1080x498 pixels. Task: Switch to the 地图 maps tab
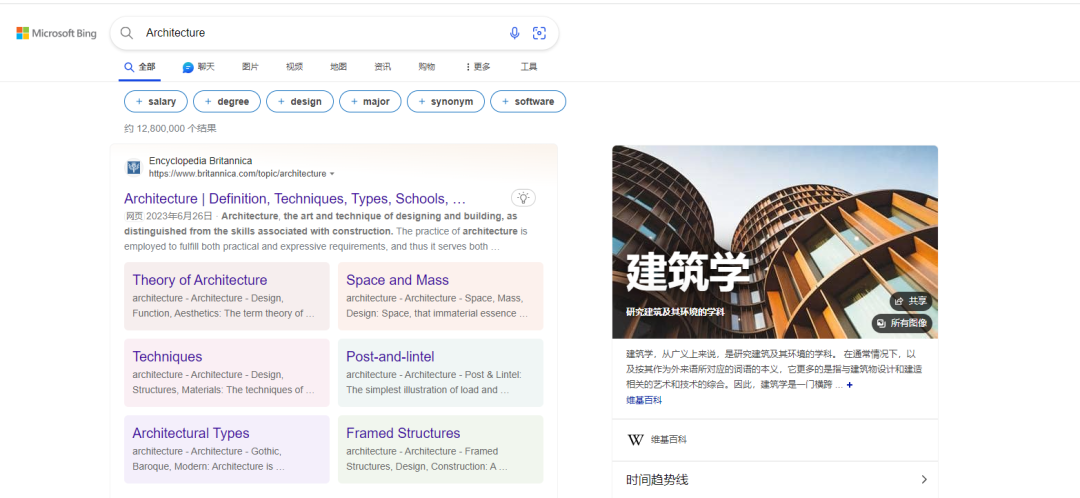pos(339,67)
